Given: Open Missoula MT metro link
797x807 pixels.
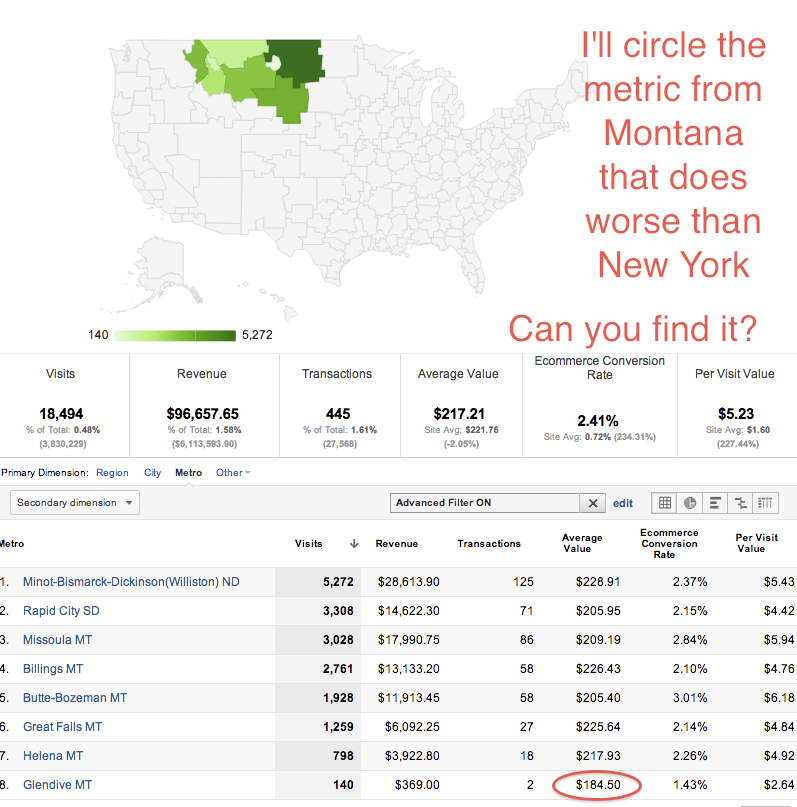Looking at the screenshot, I should click(x=58, y=640).
